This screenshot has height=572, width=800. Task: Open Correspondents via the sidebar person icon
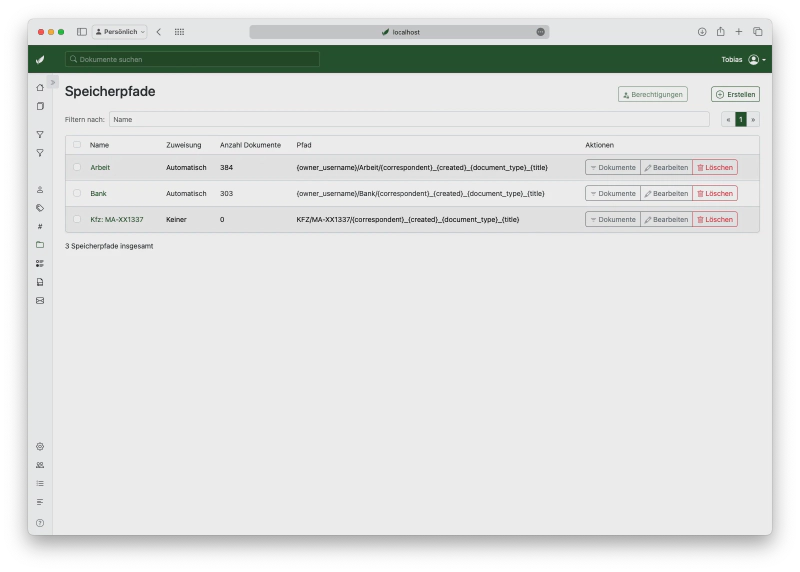pos(40,189)
